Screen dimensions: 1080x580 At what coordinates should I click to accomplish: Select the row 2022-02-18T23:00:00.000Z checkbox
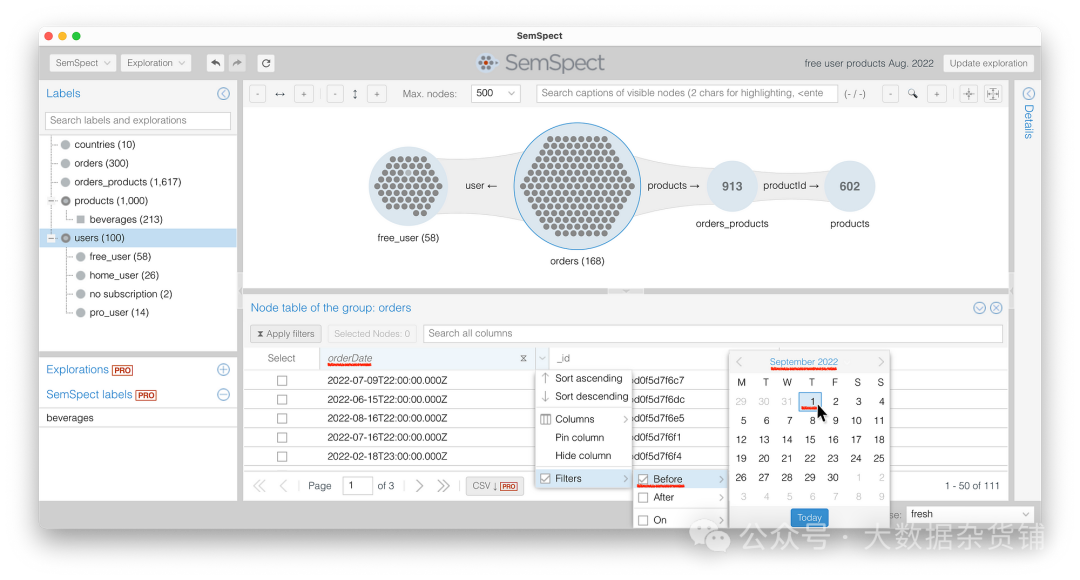pos(282,456)
